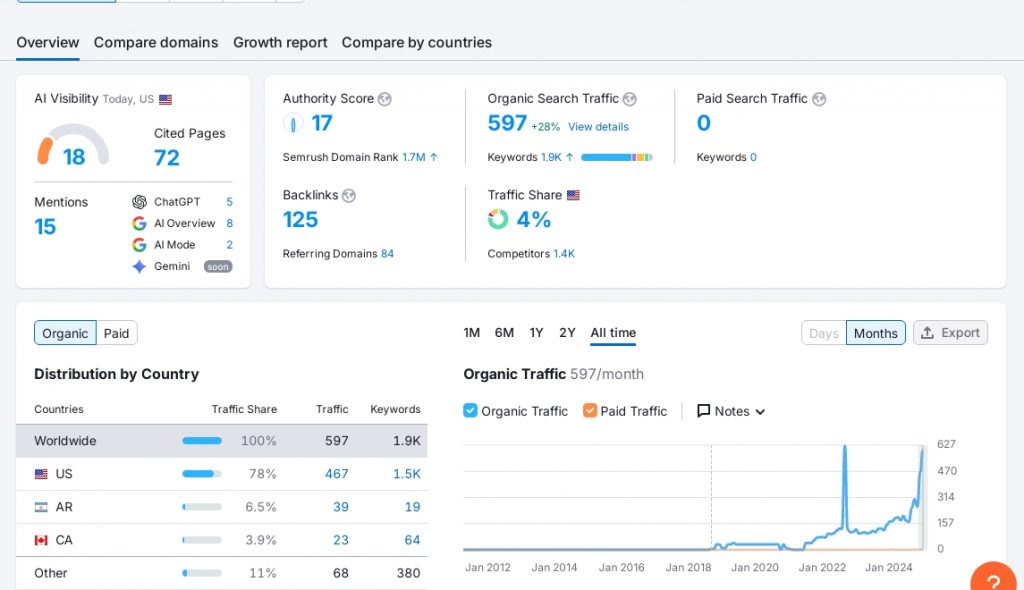The image size is (1024, 590).
Task: Uncheck the Paid Traffic checkbox
Action: pos(590,411)
